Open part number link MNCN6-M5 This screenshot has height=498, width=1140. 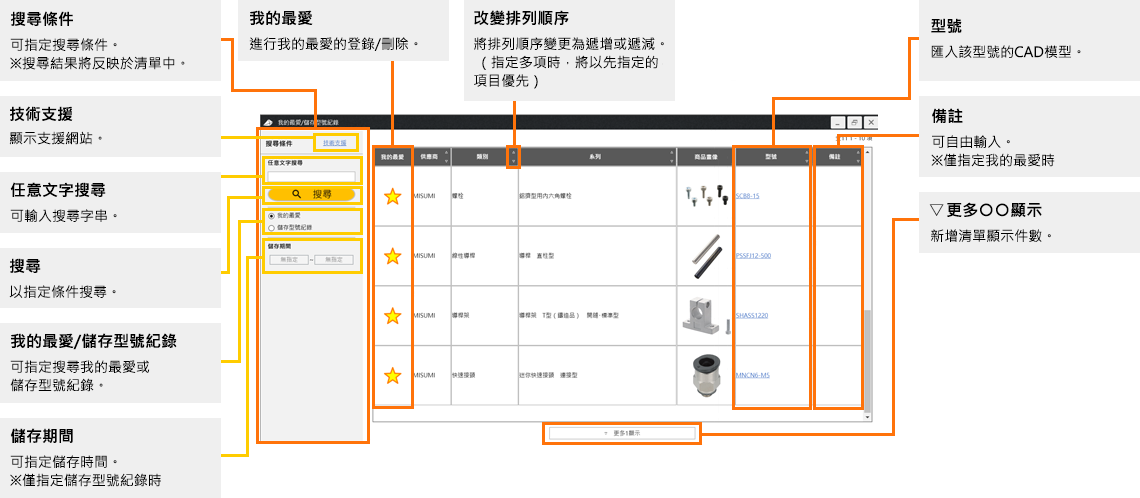coord(752,376)
